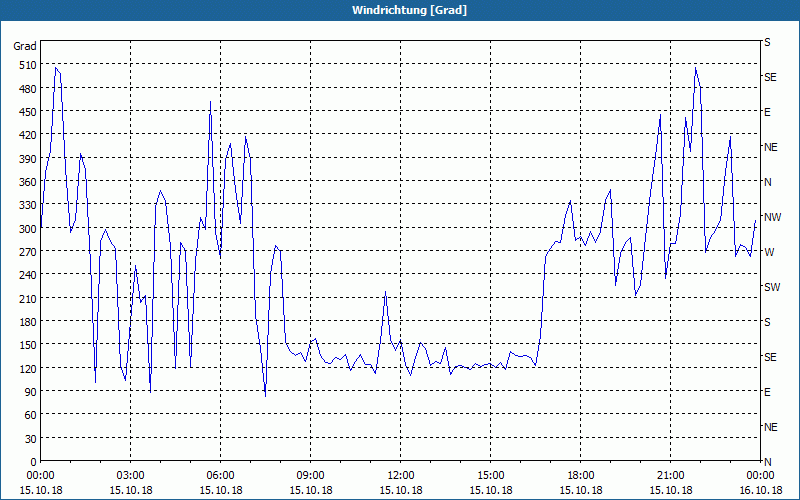Click the '21:00' time axis label
This screenshot has height=500, width=800.
(670, 476)
